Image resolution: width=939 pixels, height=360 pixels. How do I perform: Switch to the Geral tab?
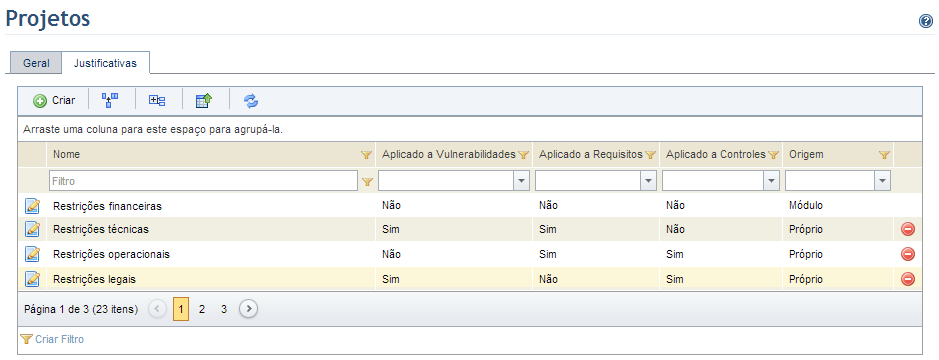[x=36, y=63]
